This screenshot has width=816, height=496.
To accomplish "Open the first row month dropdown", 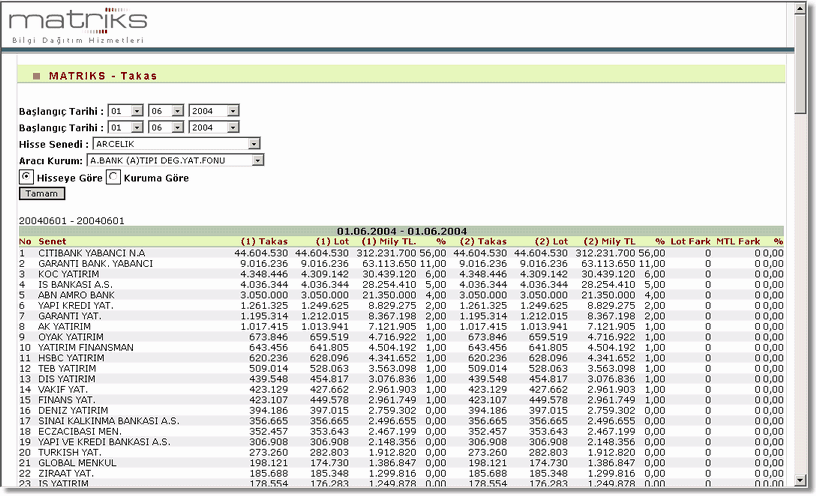I will pyautogui.click(x=177, y=111).
